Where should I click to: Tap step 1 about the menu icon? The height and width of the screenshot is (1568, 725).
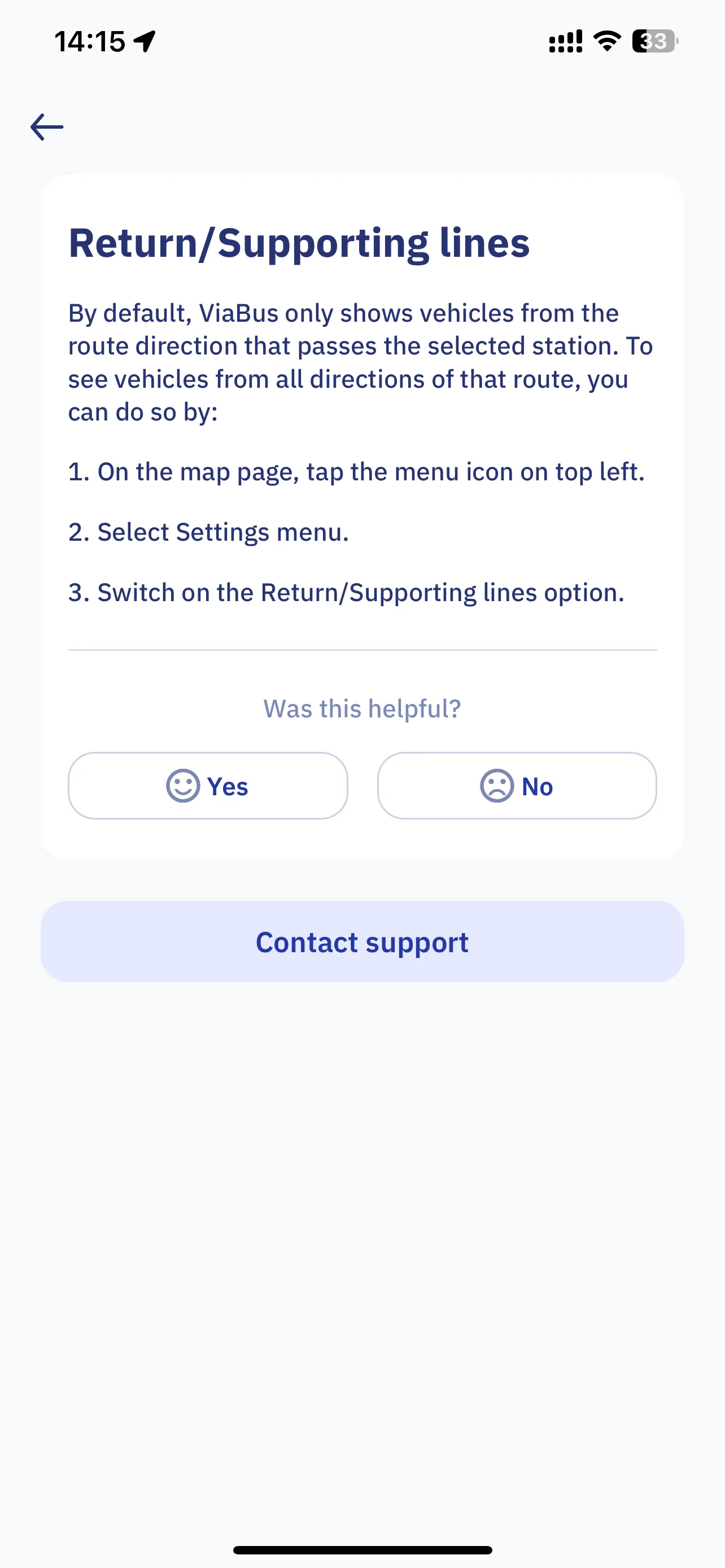[356, 472]
